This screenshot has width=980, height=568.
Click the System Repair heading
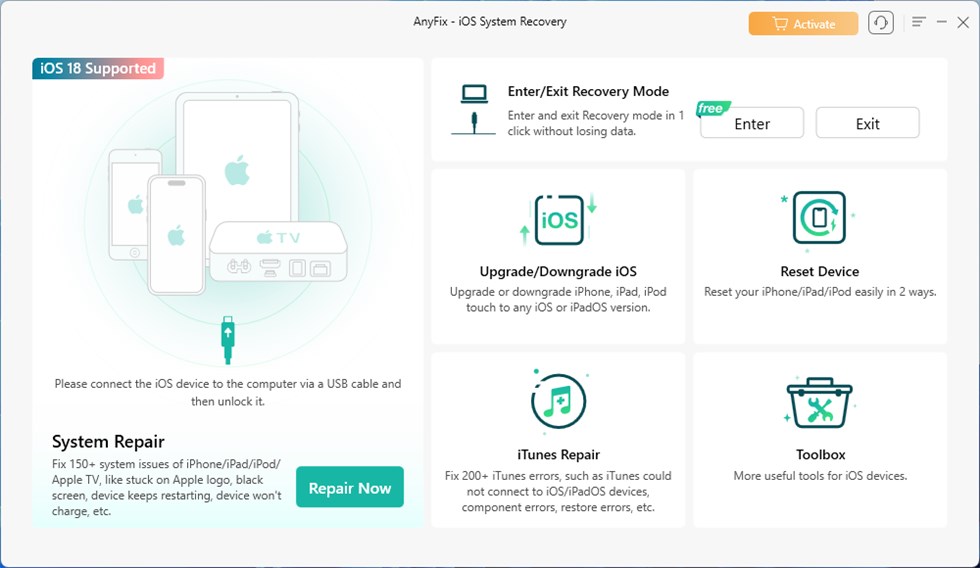[108, 442]
